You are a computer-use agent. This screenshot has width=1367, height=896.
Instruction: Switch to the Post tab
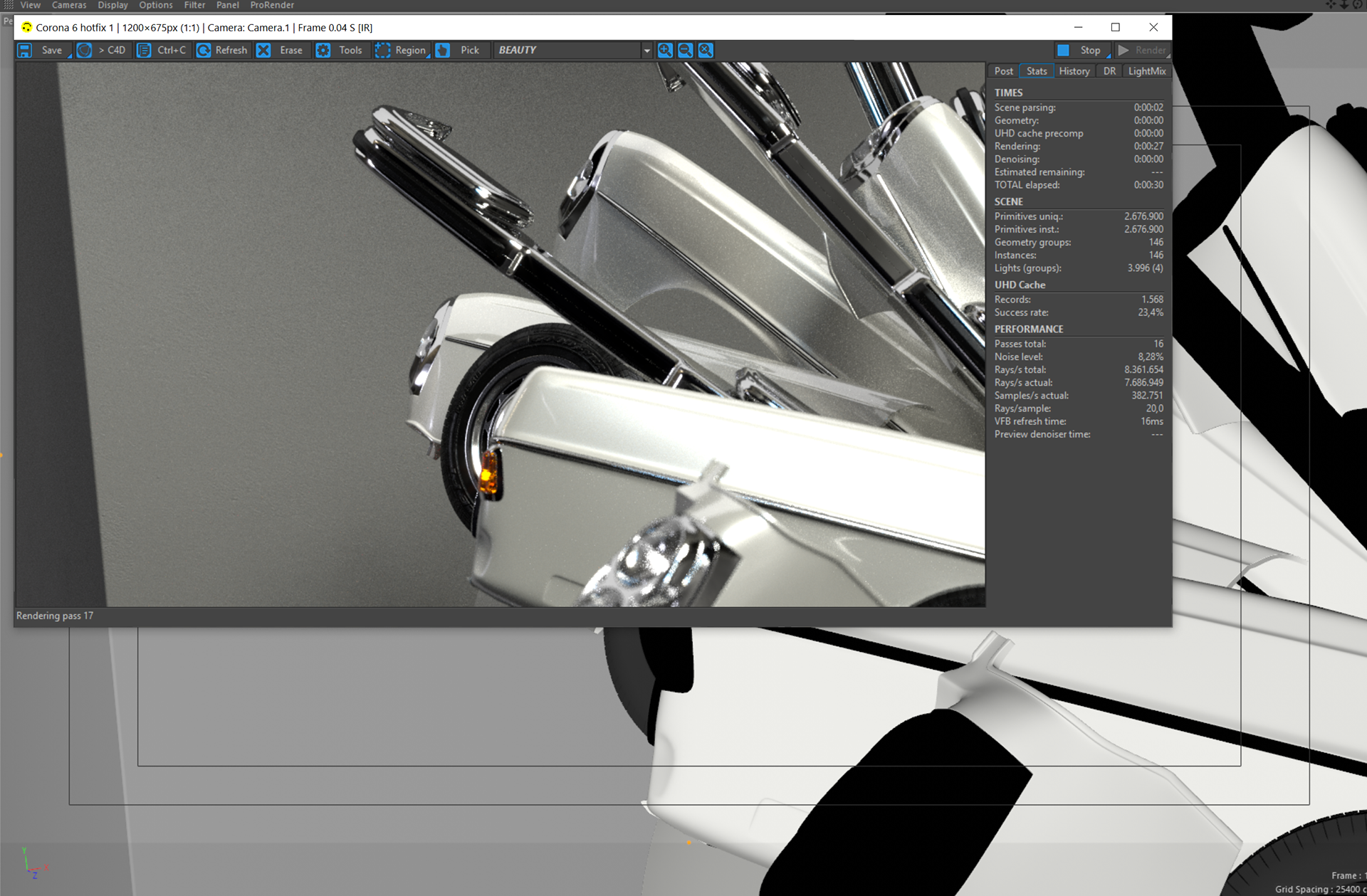pos(1003,71)
